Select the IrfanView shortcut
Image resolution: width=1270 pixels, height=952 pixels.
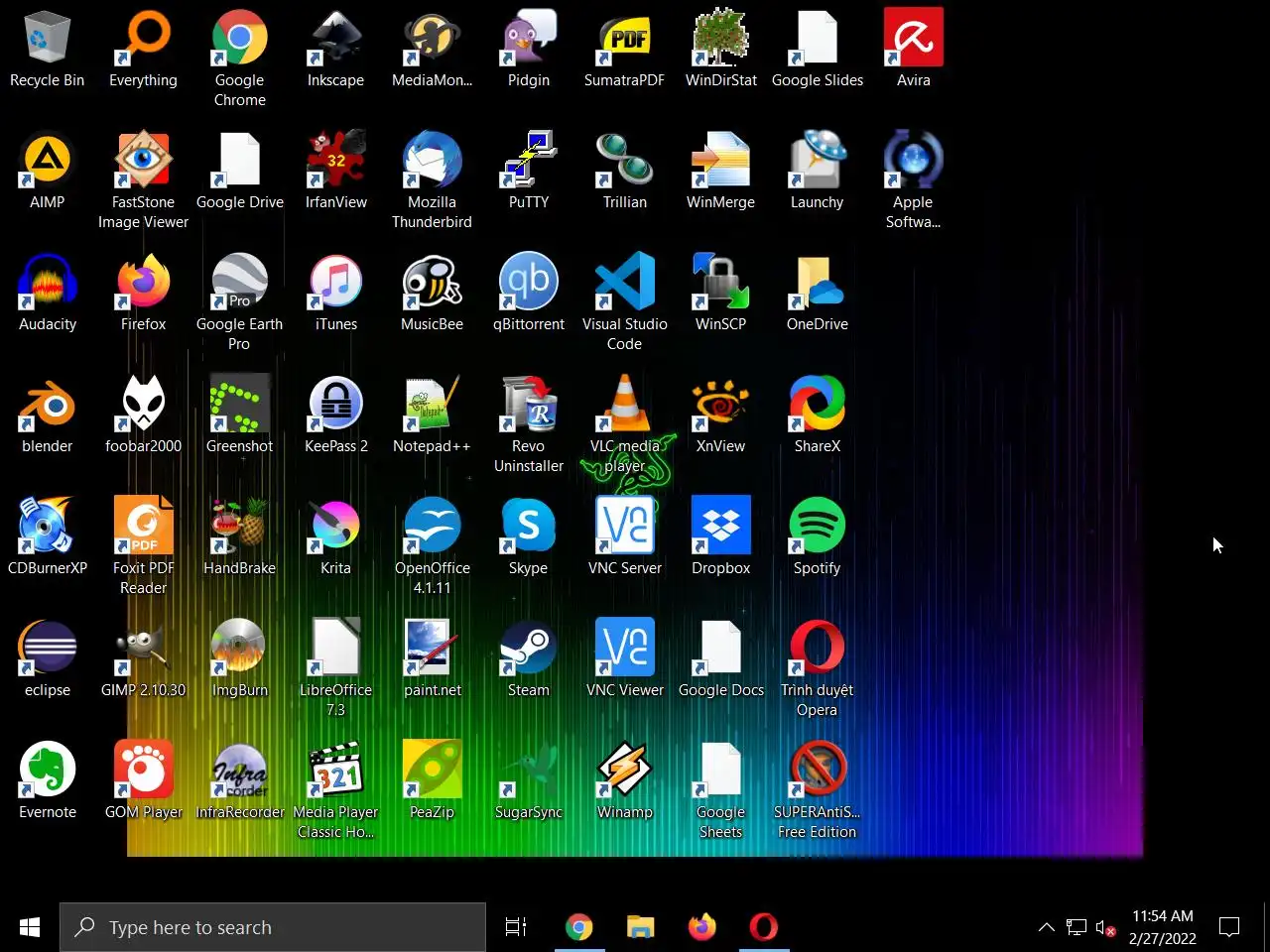point(335,161)
